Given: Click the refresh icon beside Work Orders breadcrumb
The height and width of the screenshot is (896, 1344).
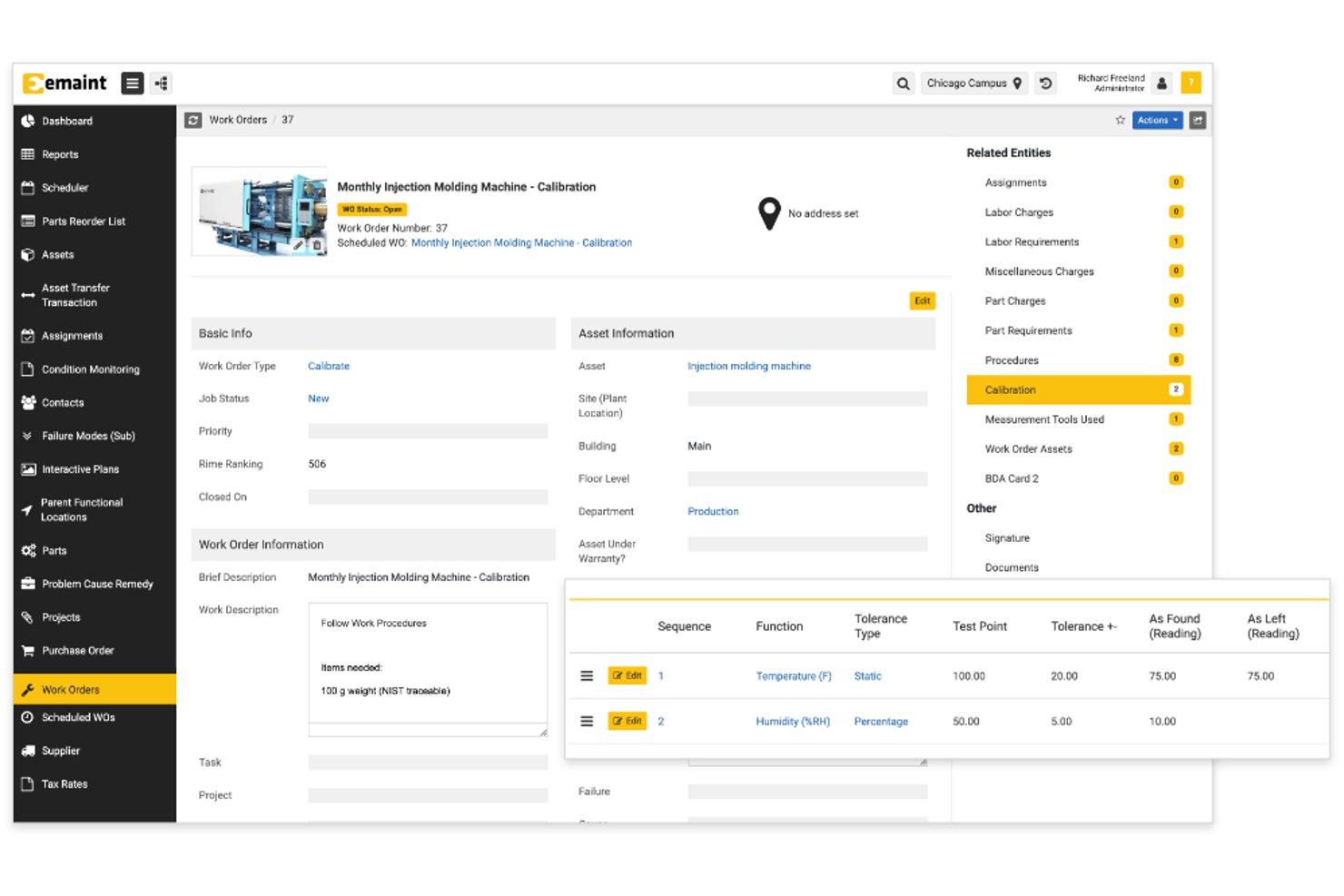Looking at the screenshot, I should [x=193, y=120].
